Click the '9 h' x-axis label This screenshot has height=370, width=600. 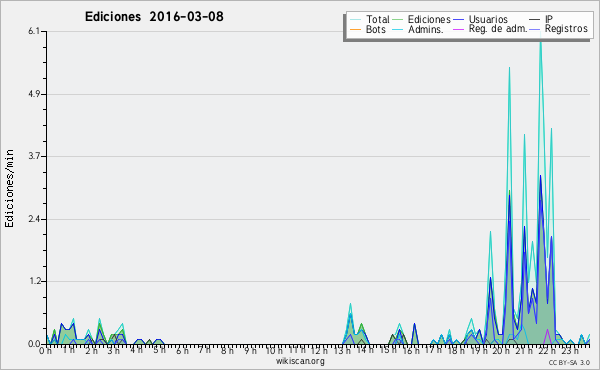click(250, 351)
